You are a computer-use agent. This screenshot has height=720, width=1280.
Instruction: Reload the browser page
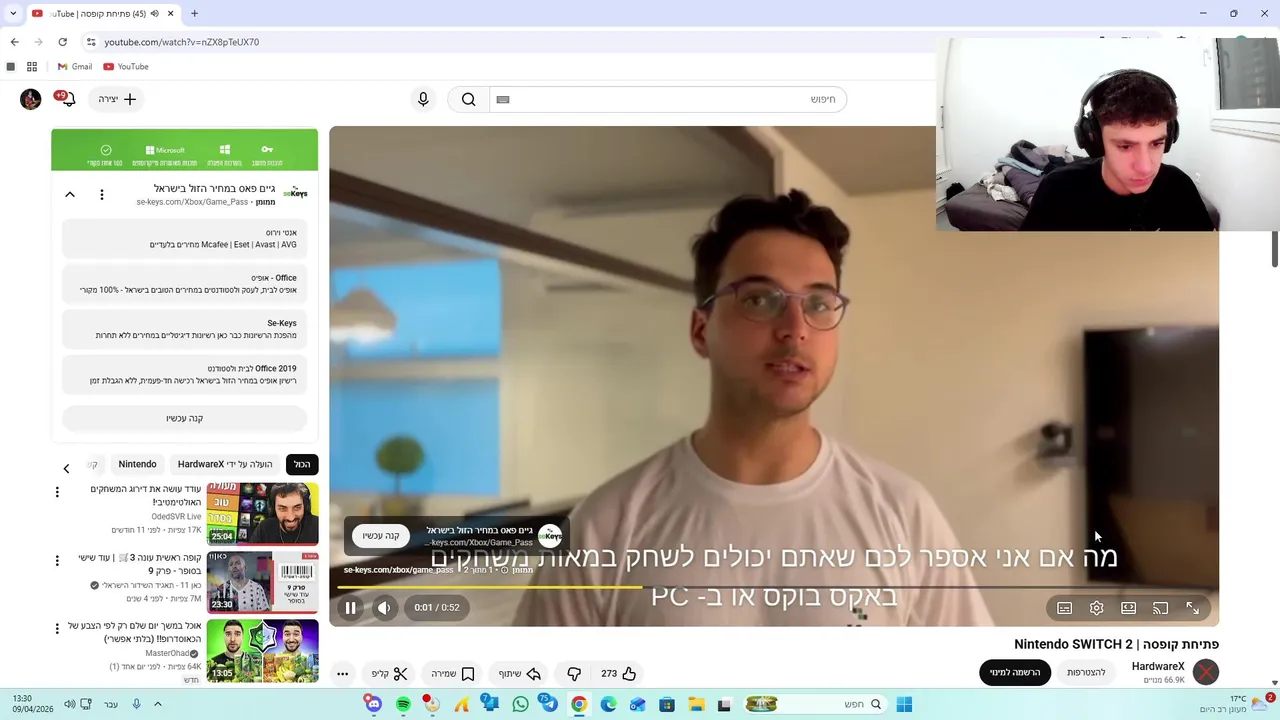coord(62,42)
